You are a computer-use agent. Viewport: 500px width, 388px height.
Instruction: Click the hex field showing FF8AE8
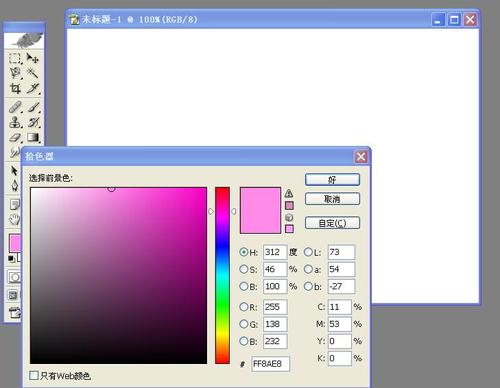pos(270,364)
